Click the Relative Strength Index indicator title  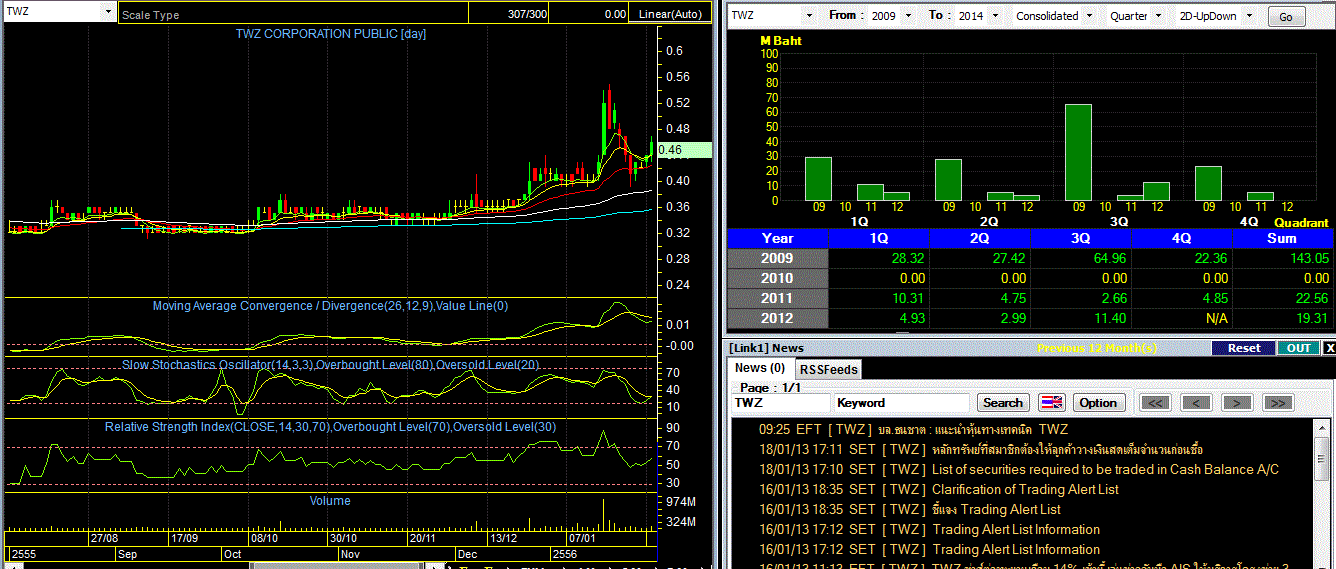coord(330,427)
